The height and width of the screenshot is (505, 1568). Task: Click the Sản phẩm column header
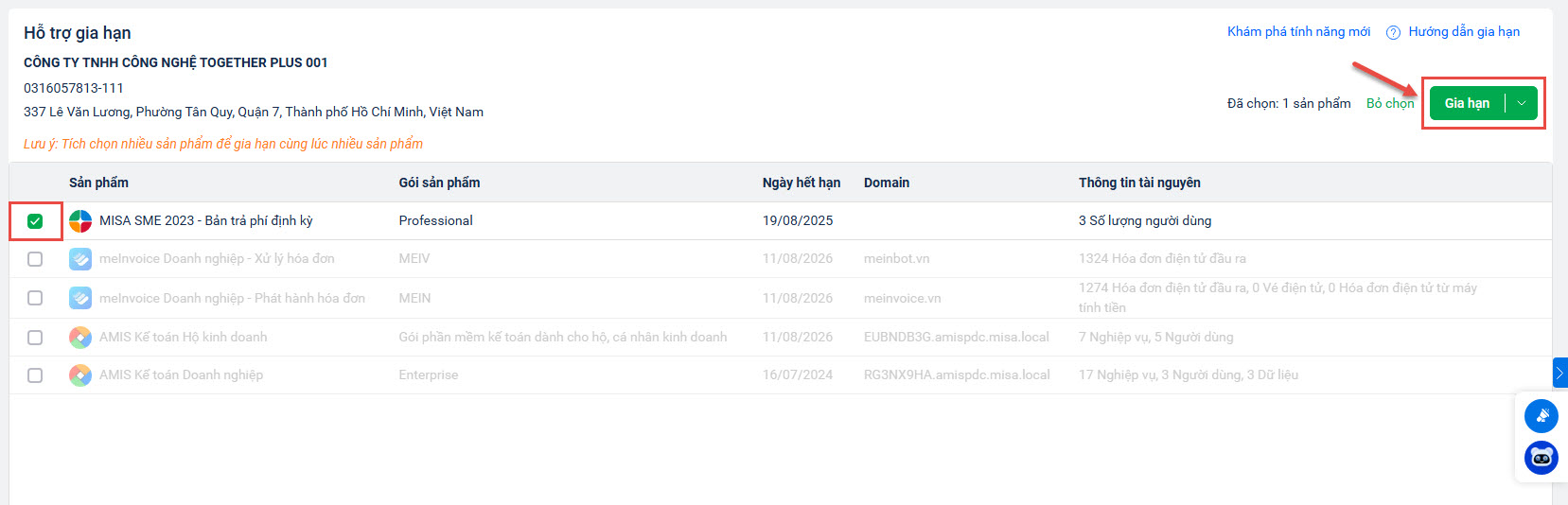coord(98,183)
